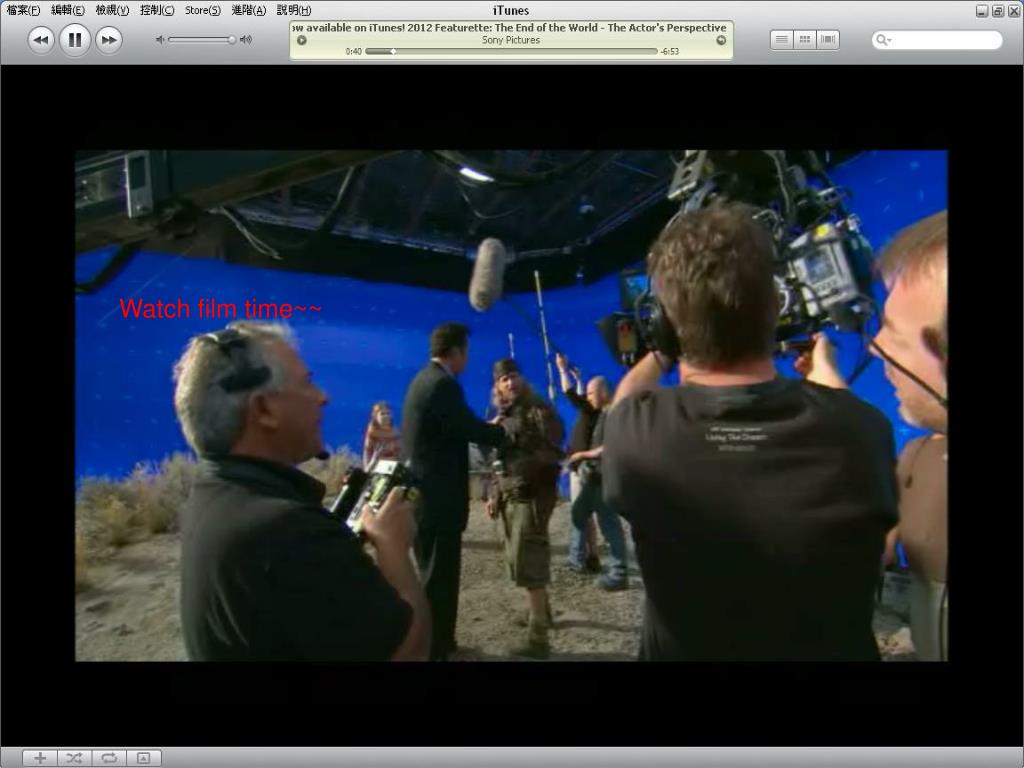Toggle repeat playback

109,758
